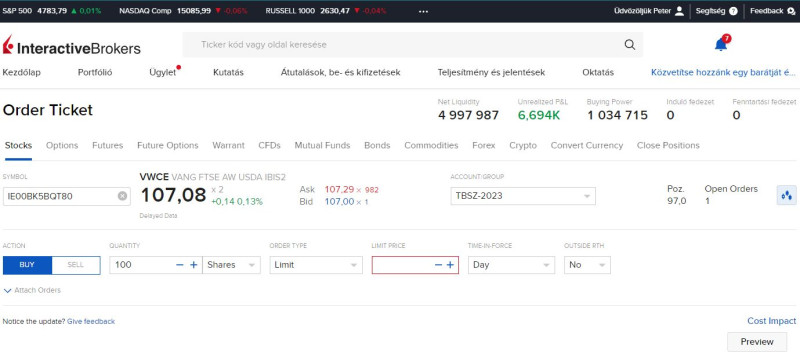Image resolution: width=800 pixels, height=361 pixels.
Task: Open the Ügylet menu
Action: click(x=163, y=72)
